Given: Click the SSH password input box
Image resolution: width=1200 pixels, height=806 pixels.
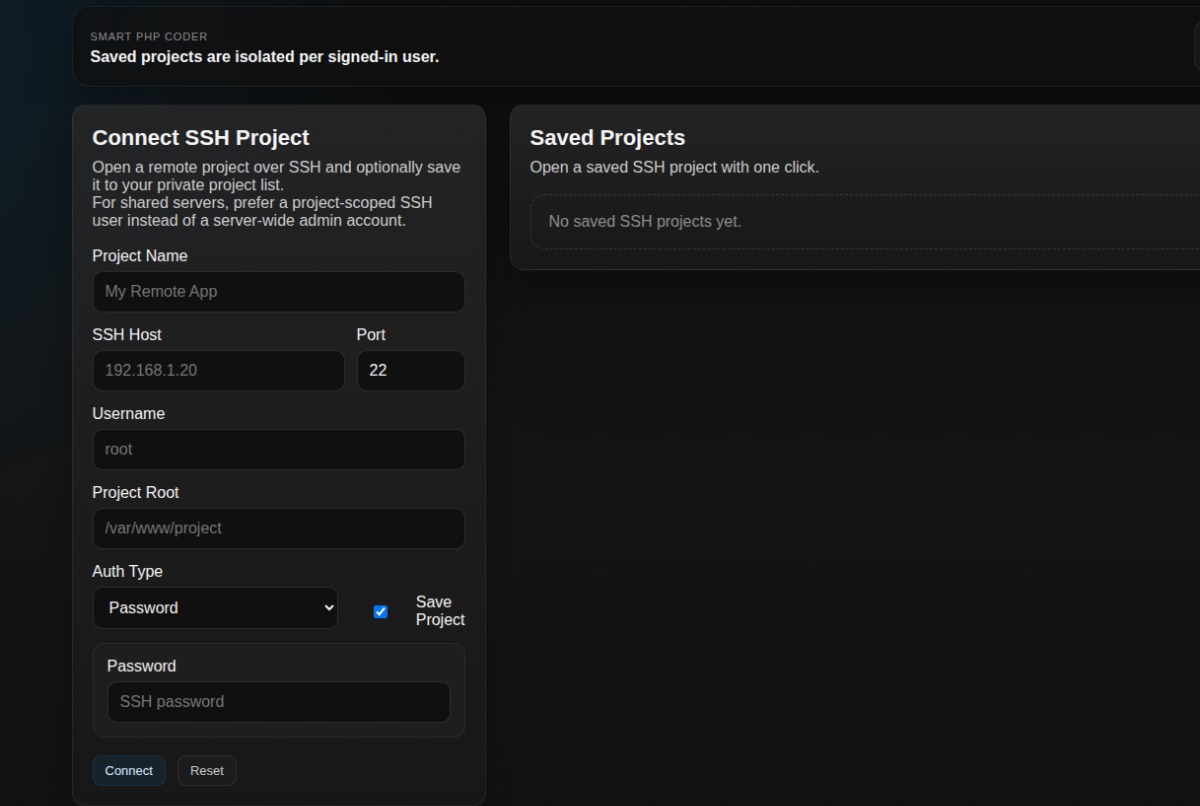Looking at the screenshot, I should pyautogui.click(x=278, y=702).
